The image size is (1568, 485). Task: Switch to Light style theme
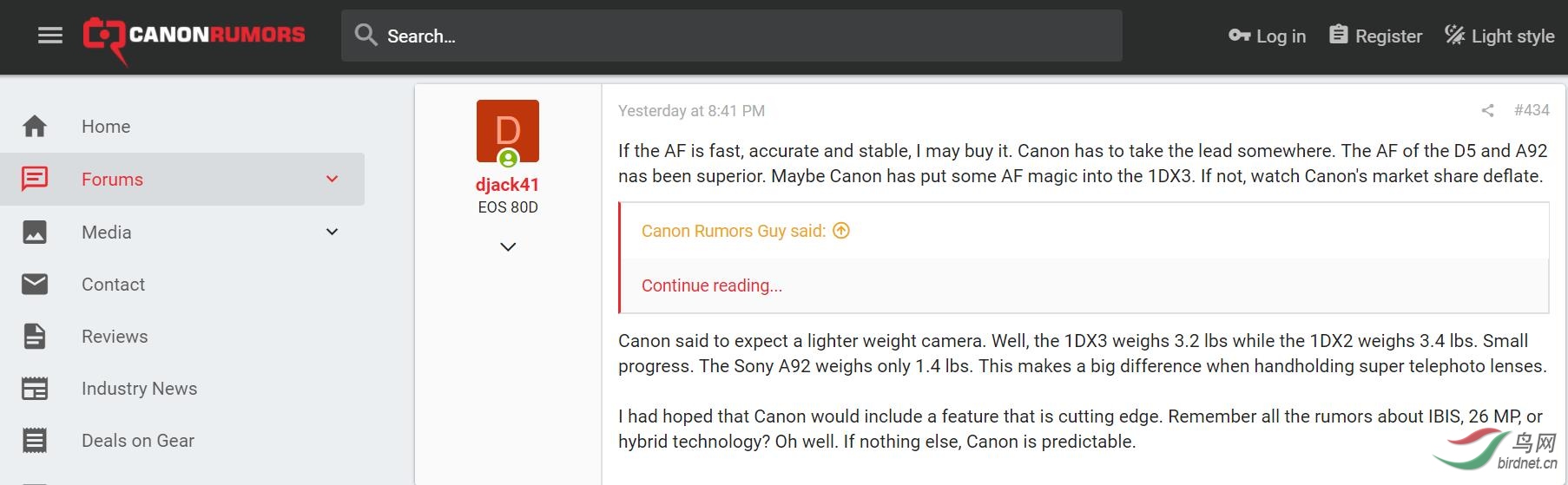[x=1499, y=36]
